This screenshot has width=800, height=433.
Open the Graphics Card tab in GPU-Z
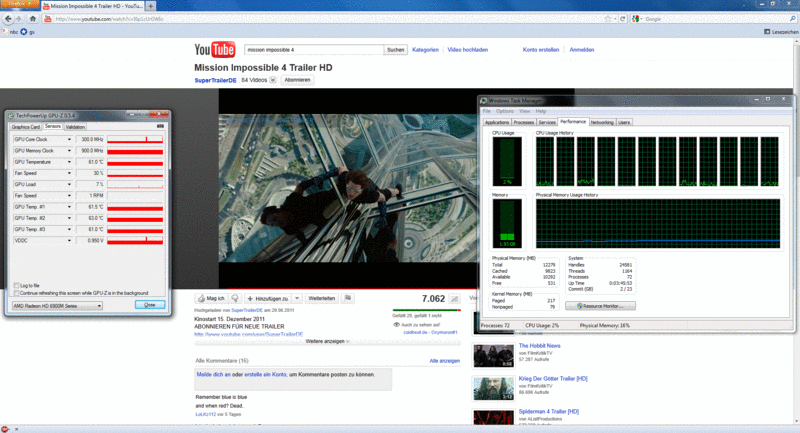click(25, 127)
